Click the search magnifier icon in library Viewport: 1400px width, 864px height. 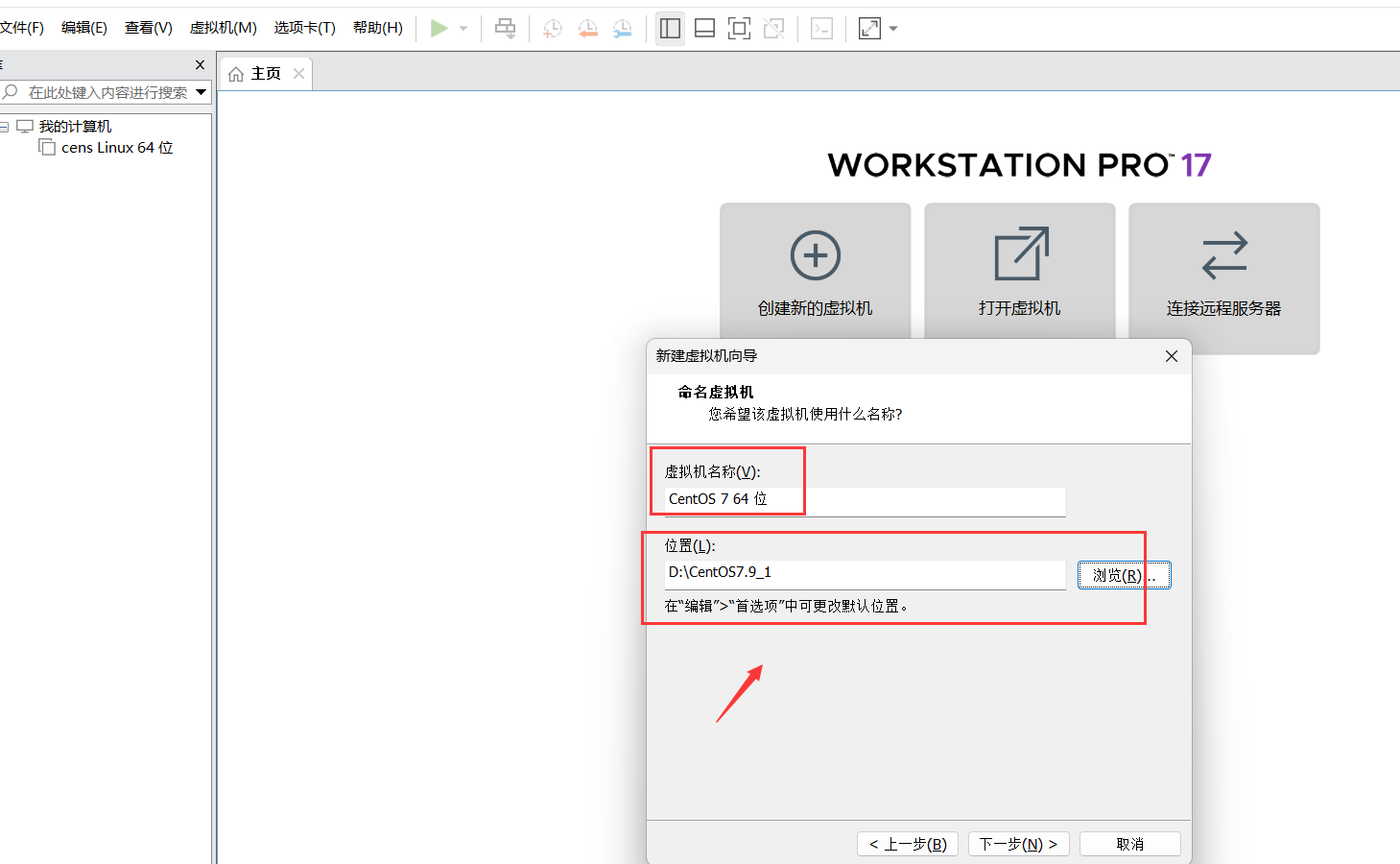[x=11, y=92]
